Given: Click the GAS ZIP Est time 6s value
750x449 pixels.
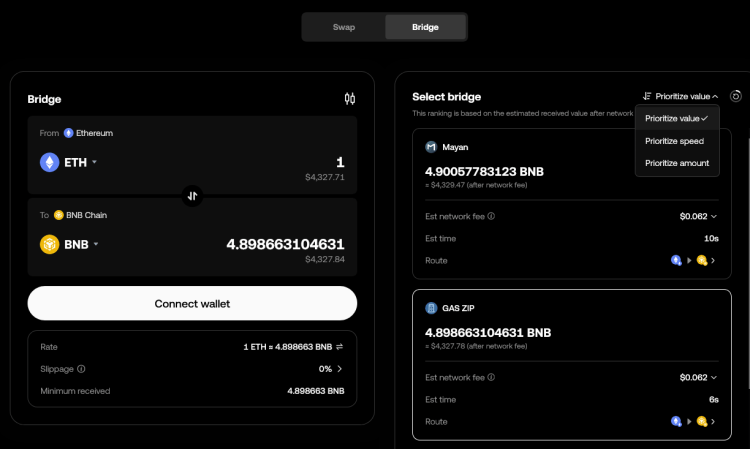Looking at the screenshot, I should tap(714, 399).
